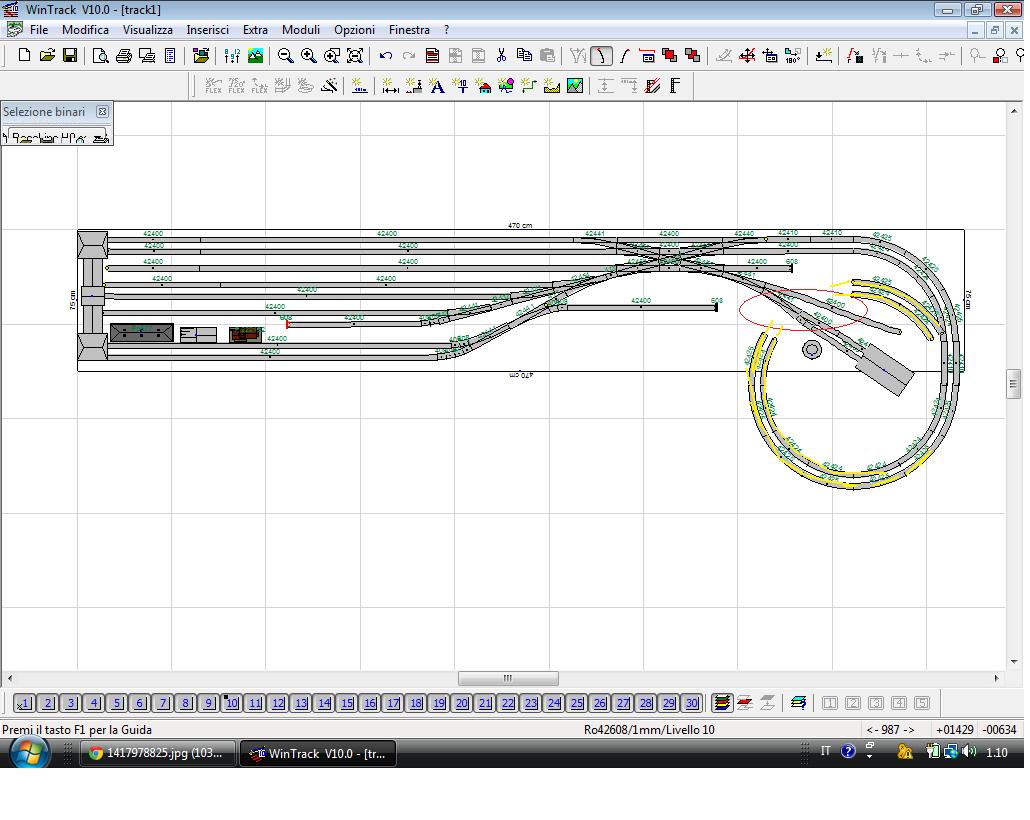1030x820 pixels.
Task: Open the Extra menu
Action: [x=255, y=30]
